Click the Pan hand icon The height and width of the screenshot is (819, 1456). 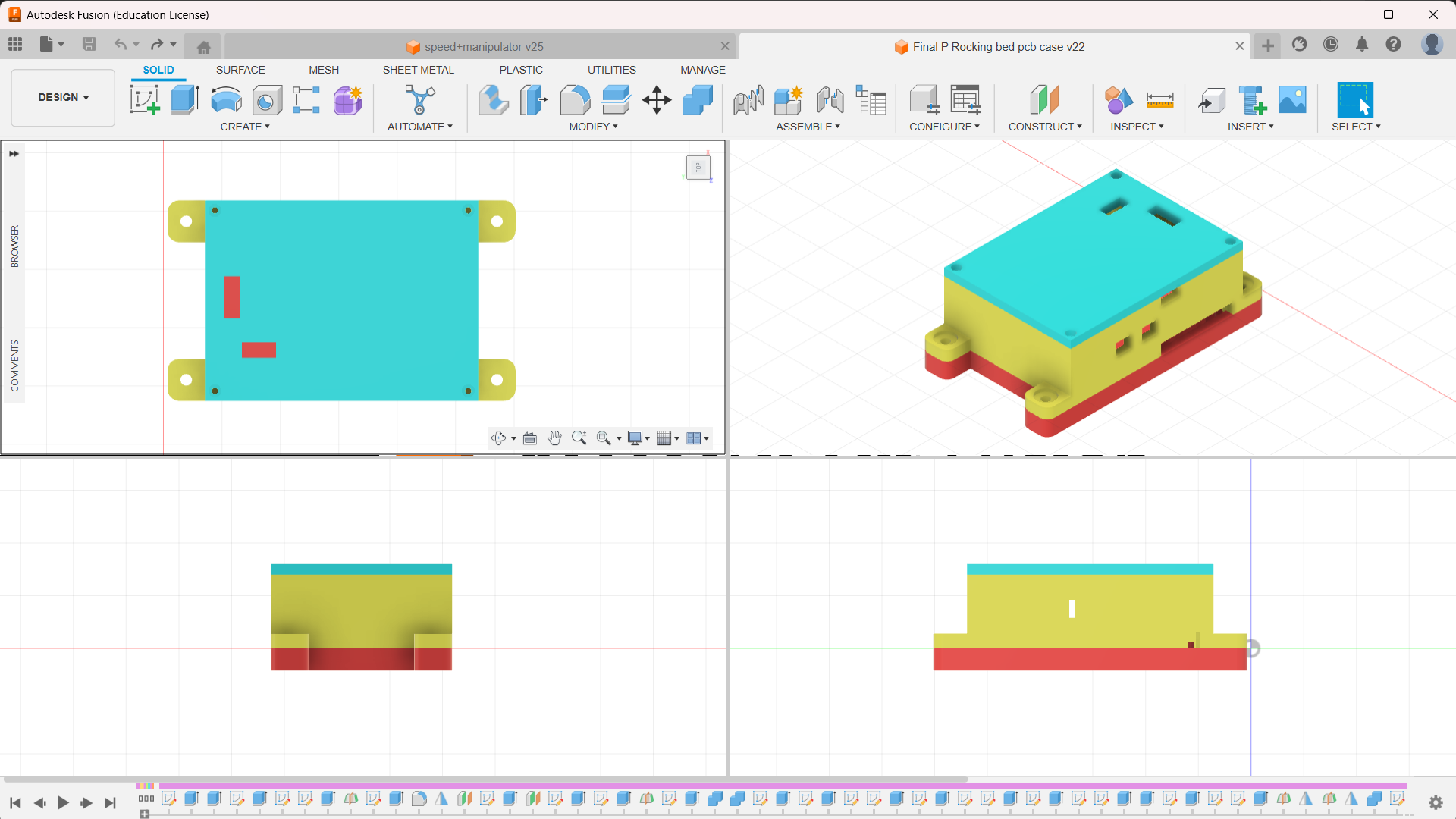(x=554, y=438)
